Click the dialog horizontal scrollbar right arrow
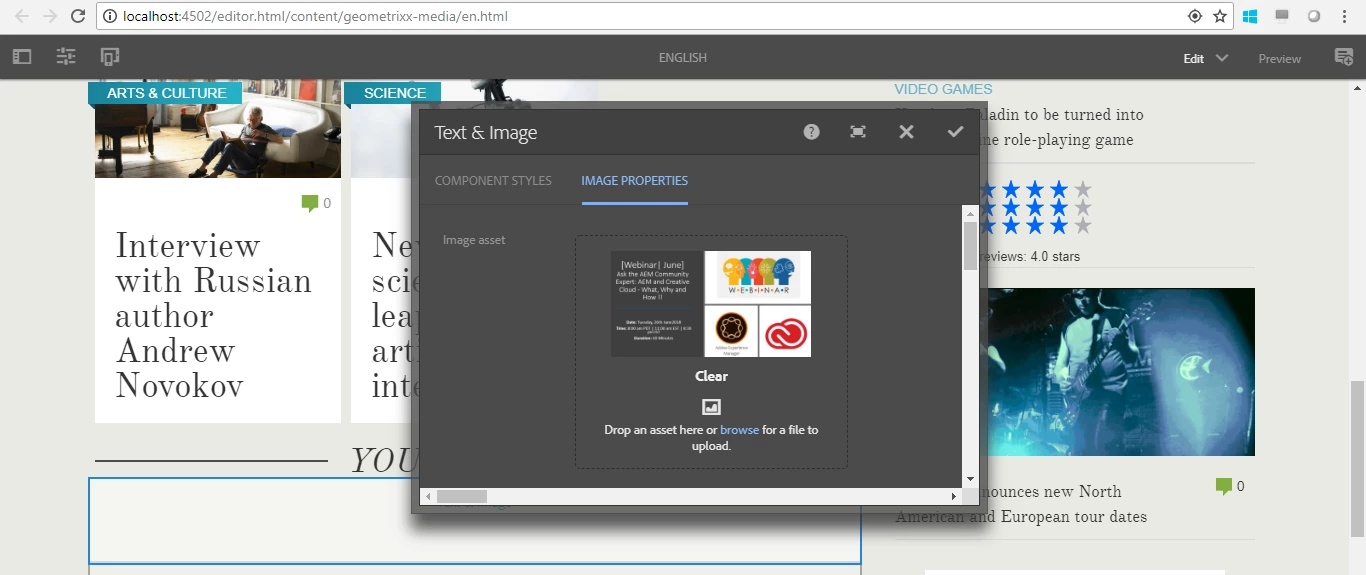Screen dimensions: 1366x575 click(954, 496)
